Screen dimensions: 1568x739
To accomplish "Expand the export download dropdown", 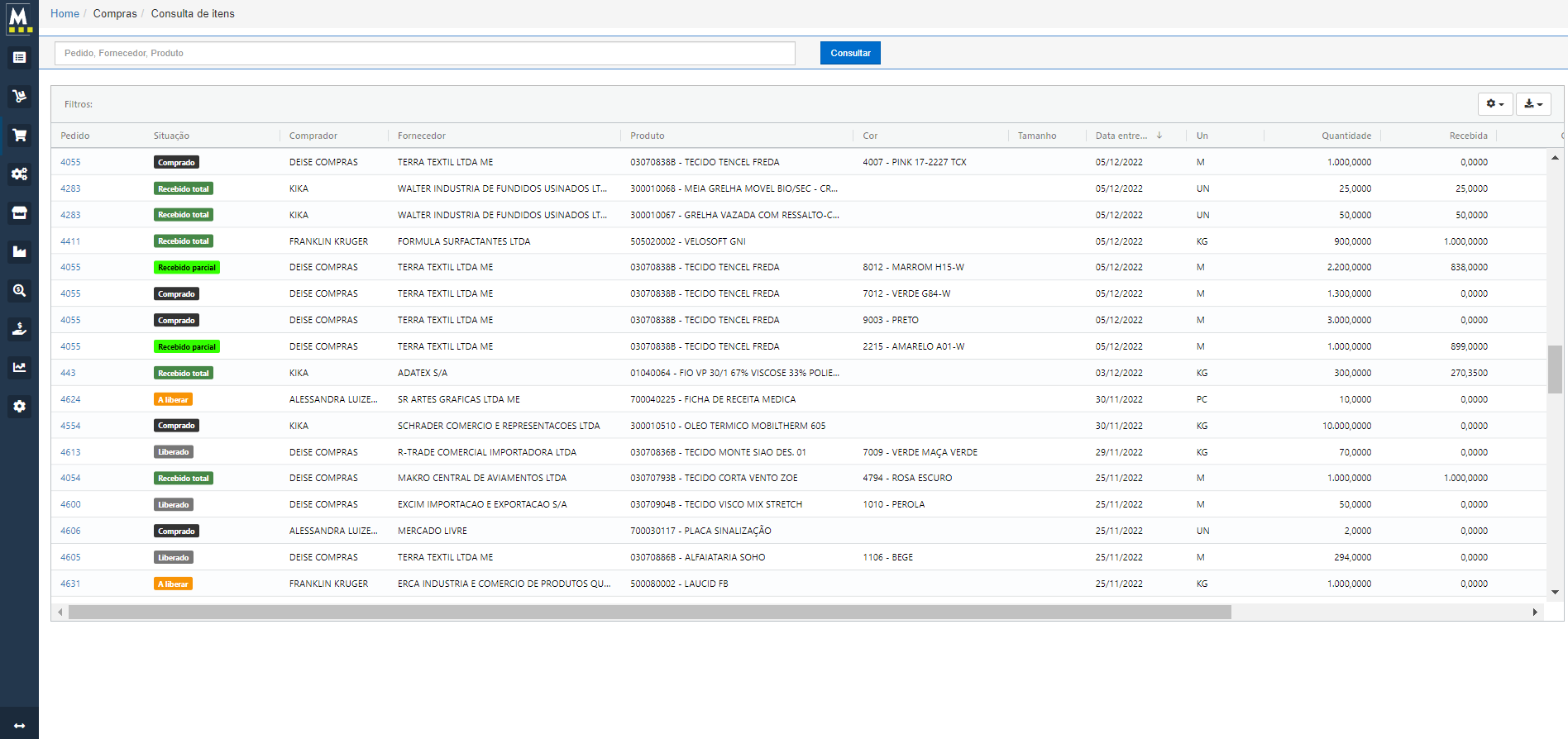I will pyautogui.click(x=1532, y=104).
